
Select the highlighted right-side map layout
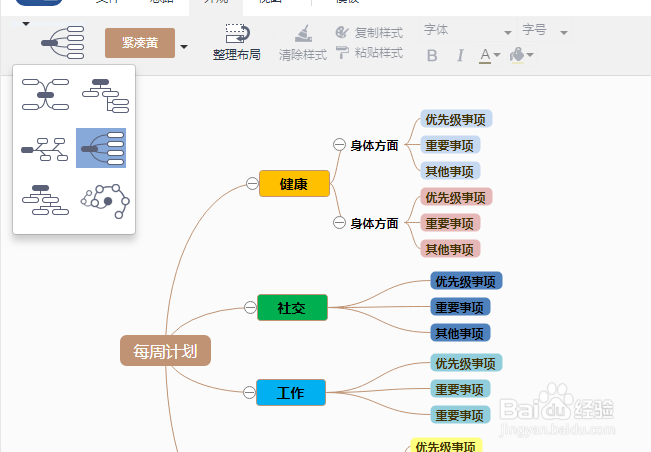tap(101, 148)
